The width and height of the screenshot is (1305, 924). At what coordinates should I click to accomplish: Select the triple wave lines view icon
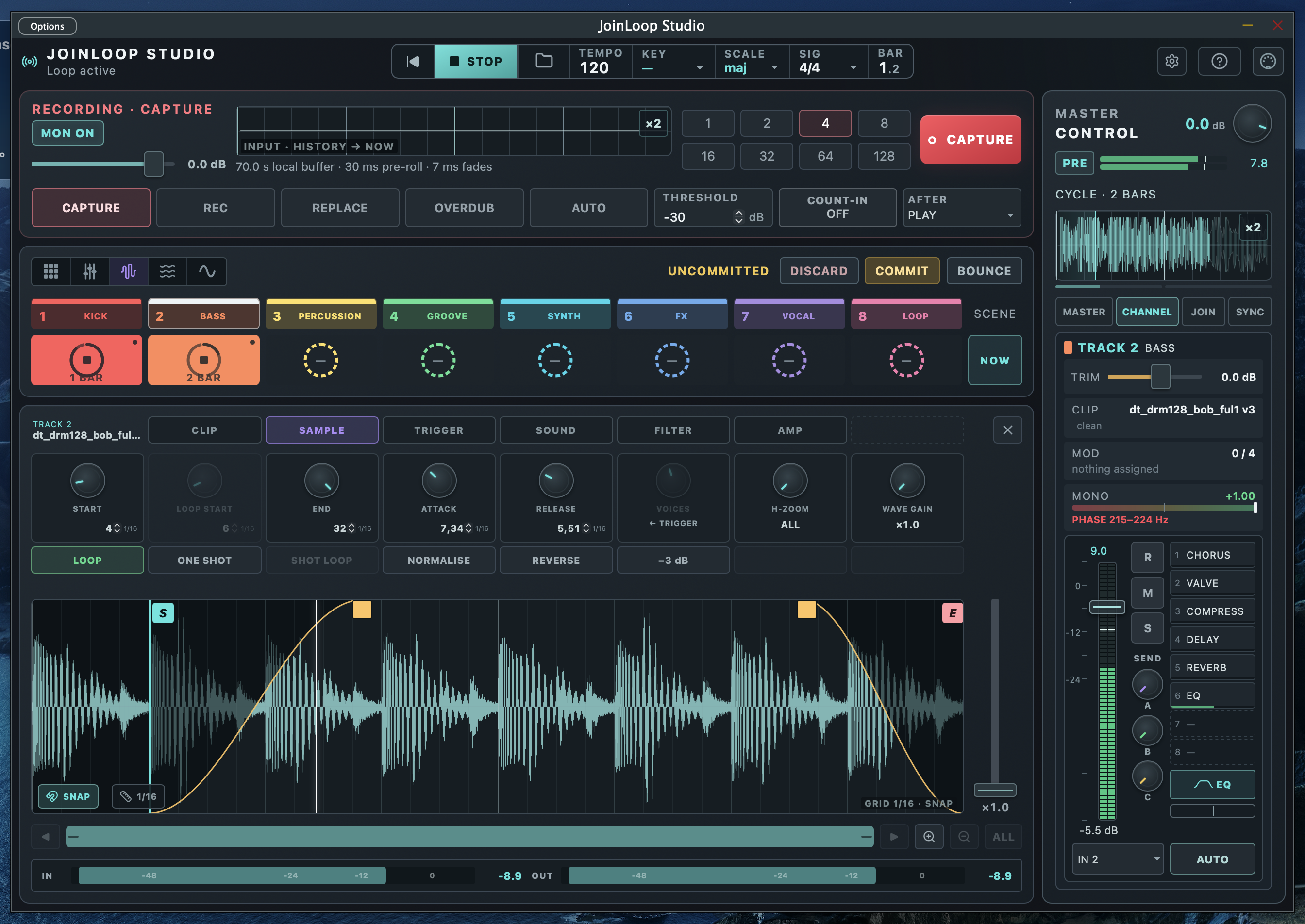[167, 271]
